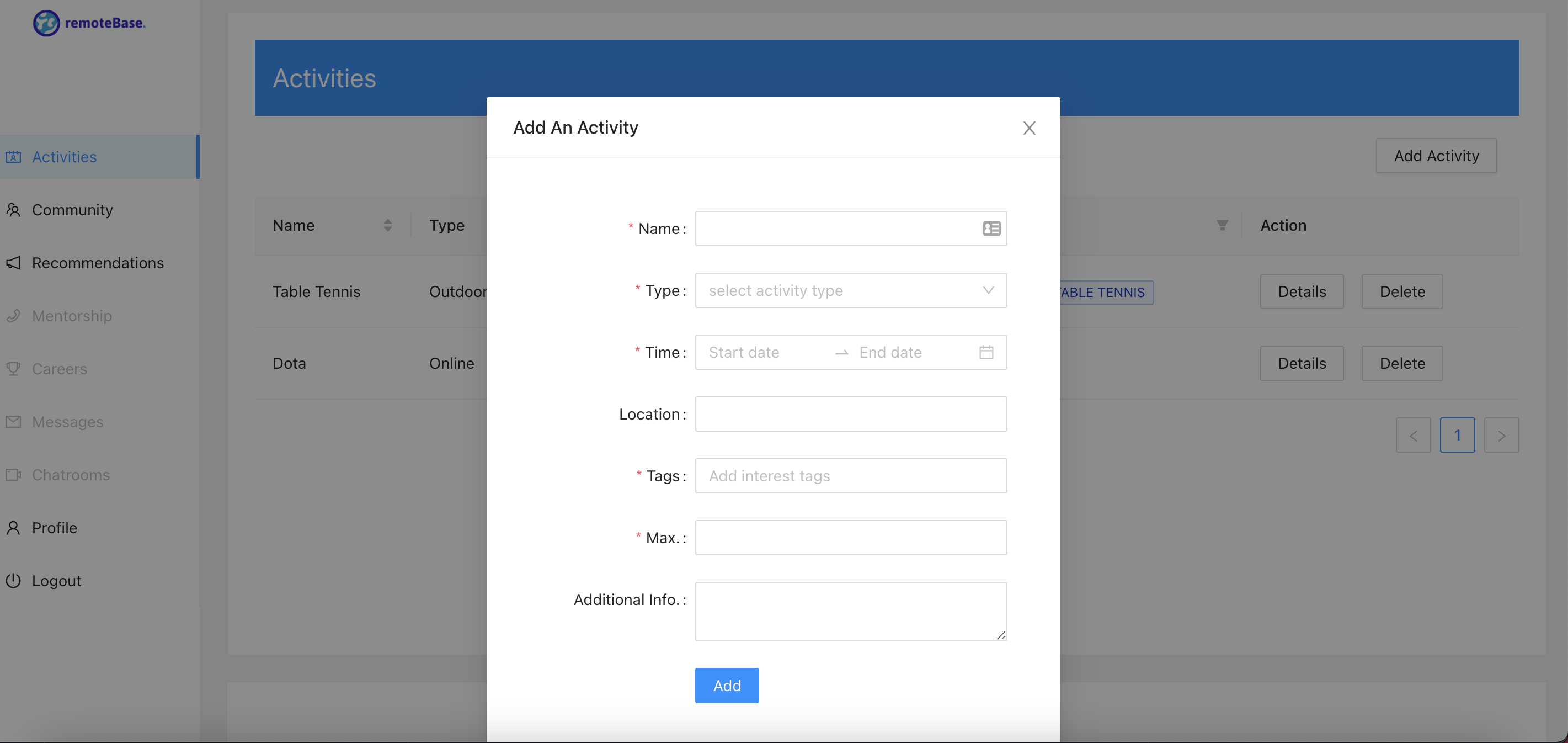
Task: Close the Add An Activity dialog
Action: [x=1029, y=128]
